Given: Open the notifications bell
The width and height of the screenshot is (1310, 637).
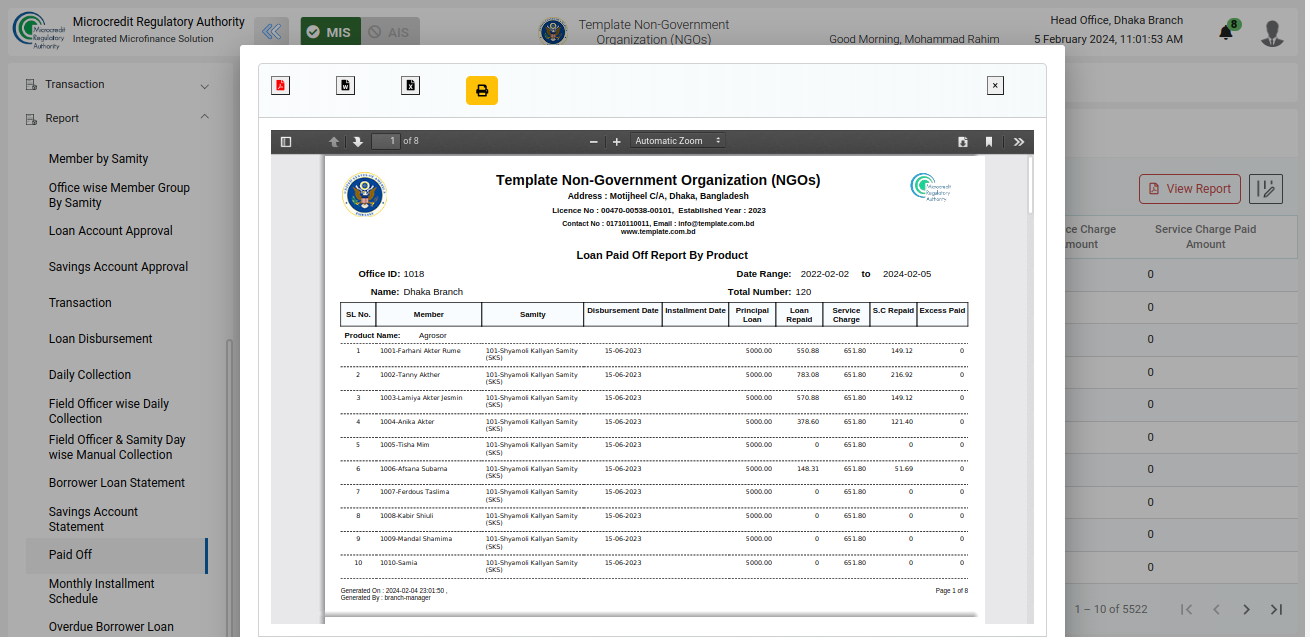Looking at the screenshot, I should click(x=1226, y=32).
